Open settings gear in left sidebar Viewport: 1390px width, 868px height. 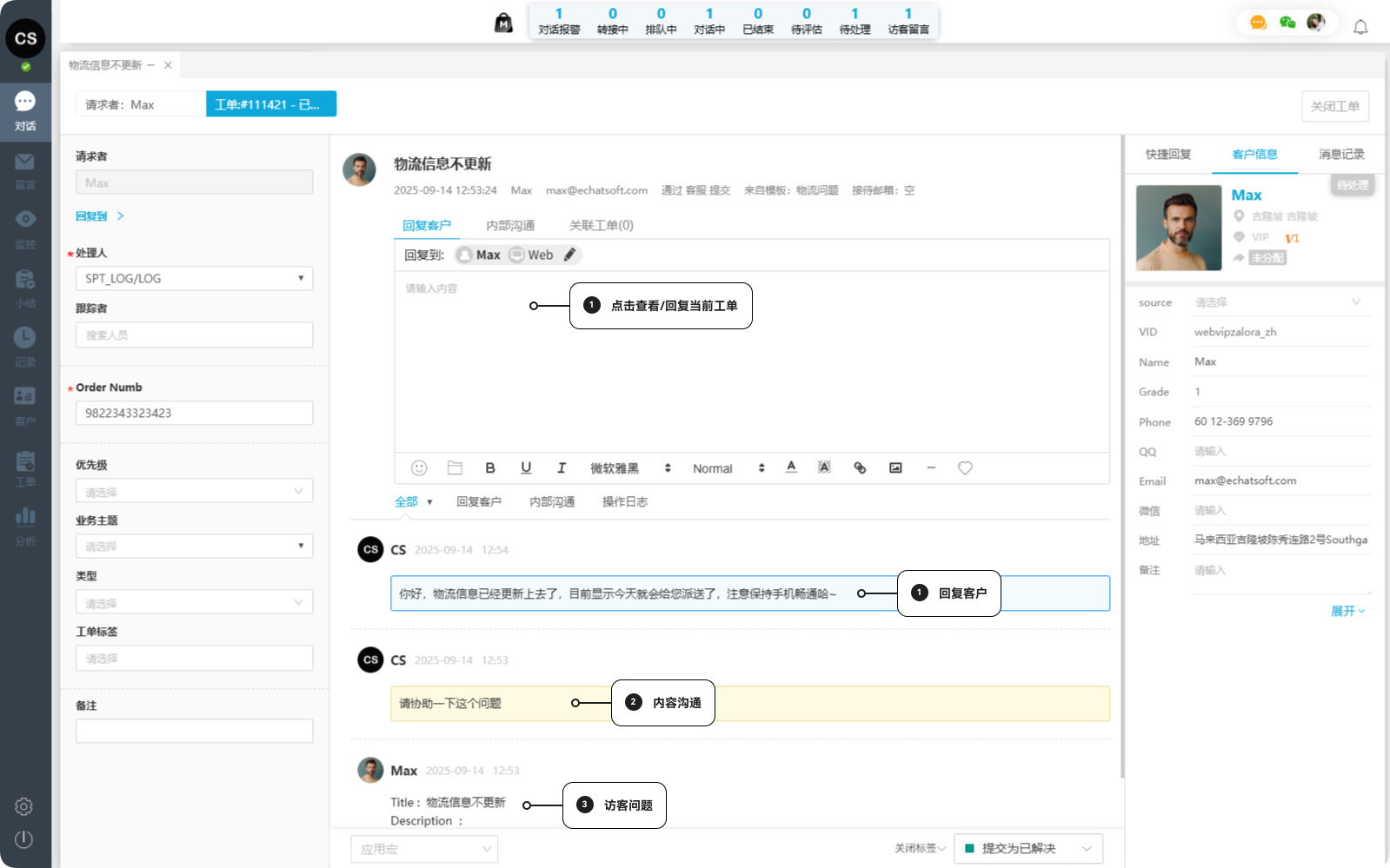click(x=24, y=806)
